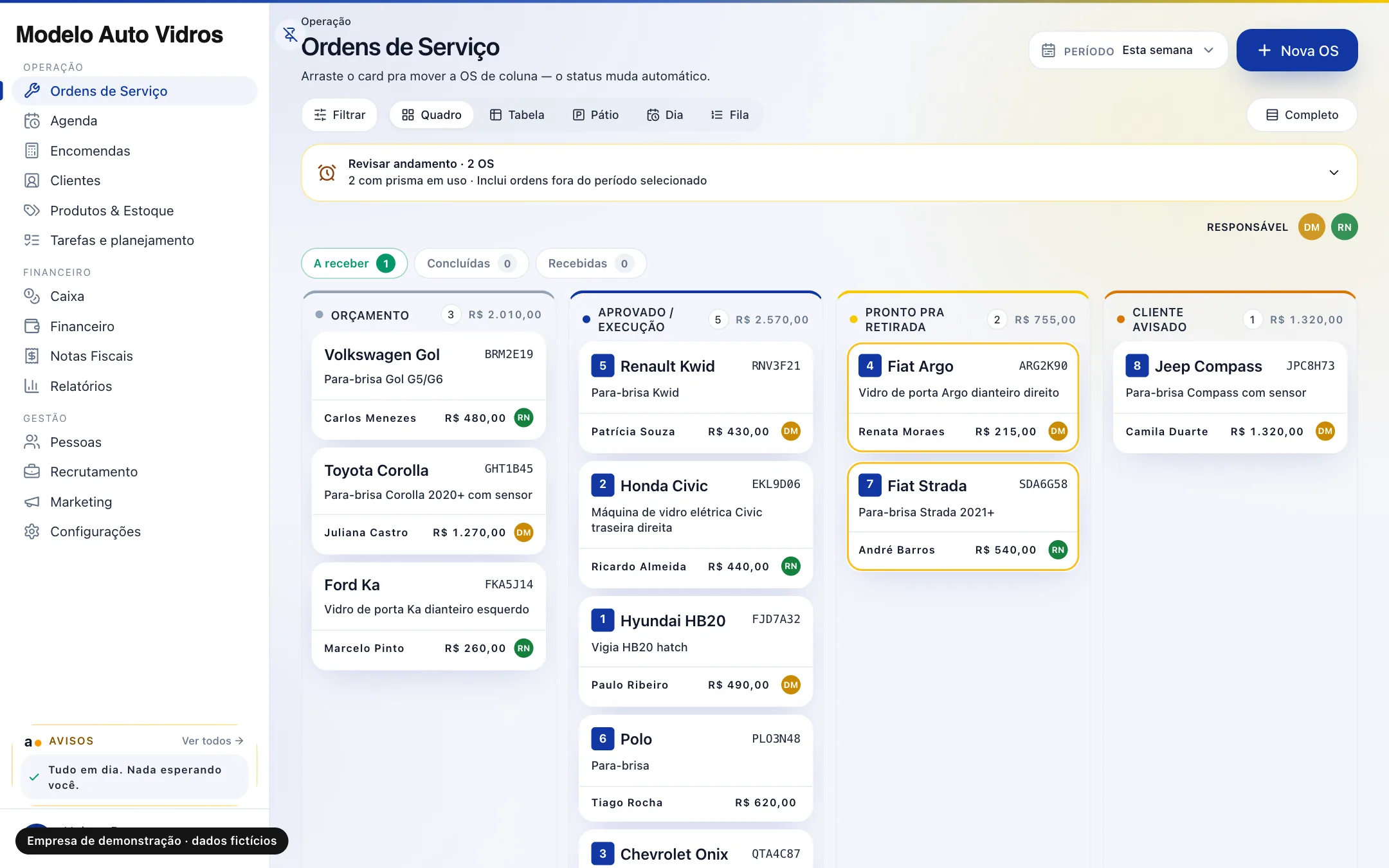Click the Agenda calendar icon in the sidebar
Screen dimensions: 1389x868
tap(32, 121)
